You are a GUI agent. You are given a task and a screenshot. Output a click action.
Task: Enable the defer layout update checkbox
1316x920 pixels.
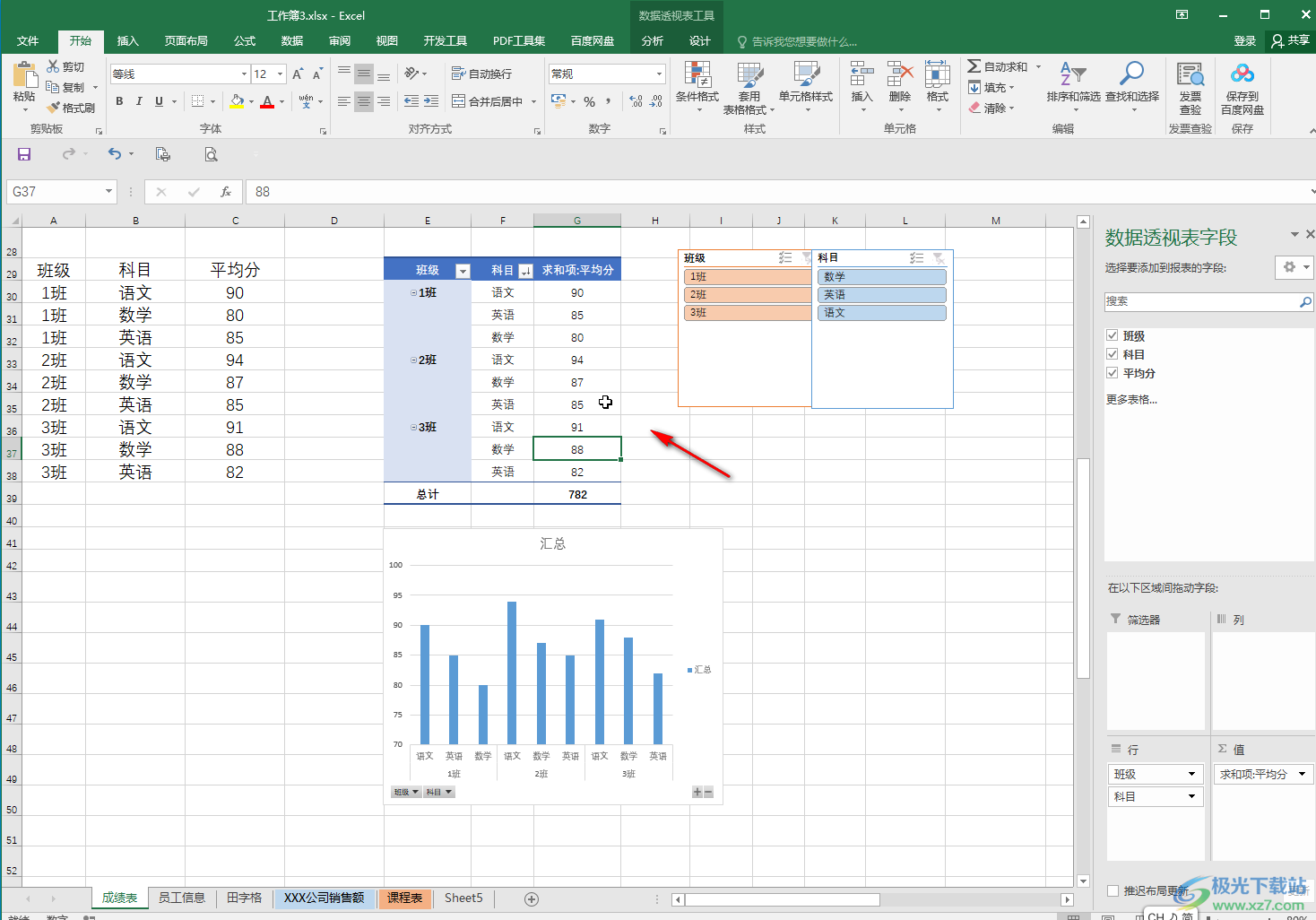[x=1113, y=890]
